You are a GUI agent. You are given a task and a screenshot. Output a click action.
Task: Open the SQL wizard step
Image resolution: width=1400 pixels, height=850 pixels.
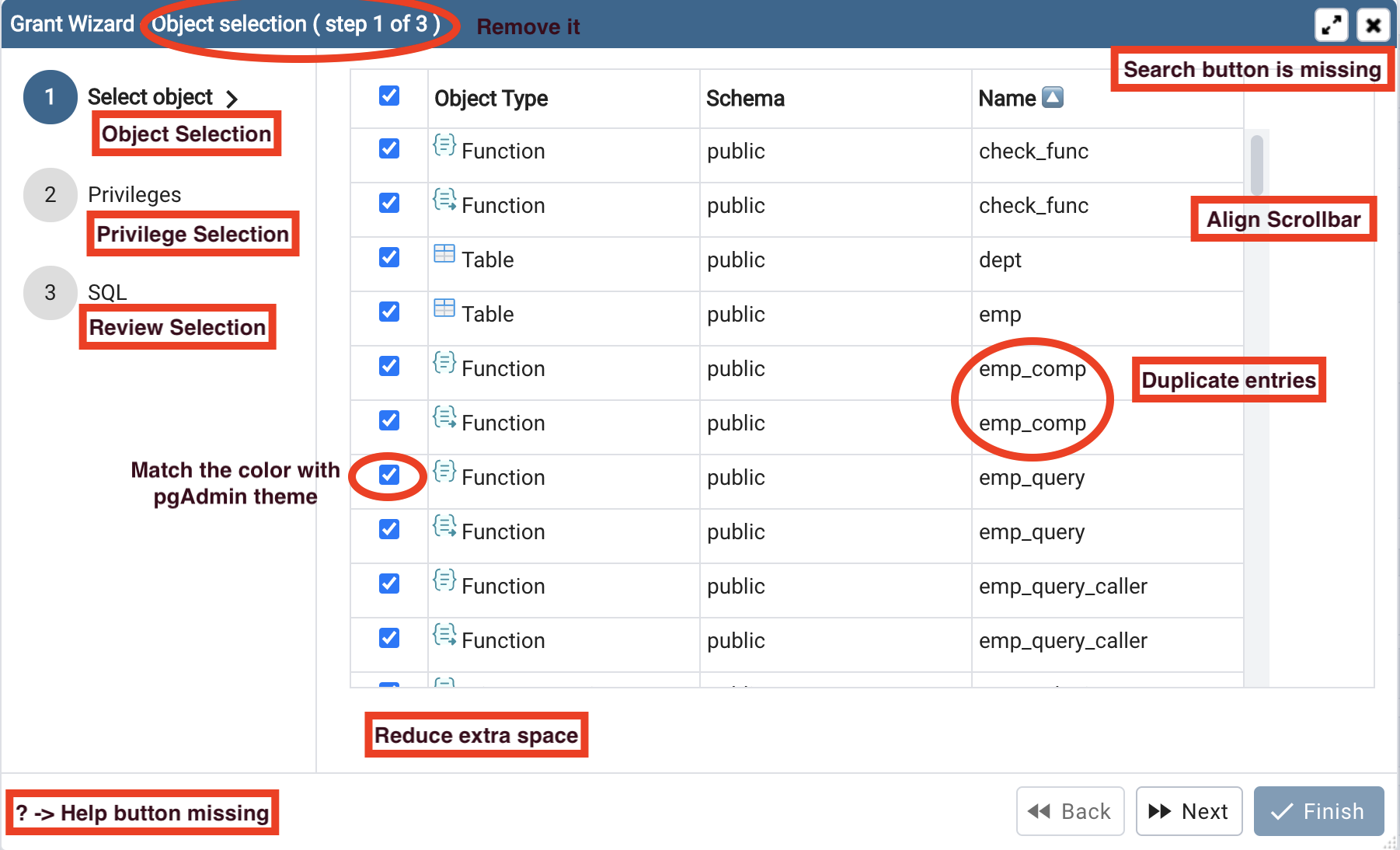pos(107,293)
